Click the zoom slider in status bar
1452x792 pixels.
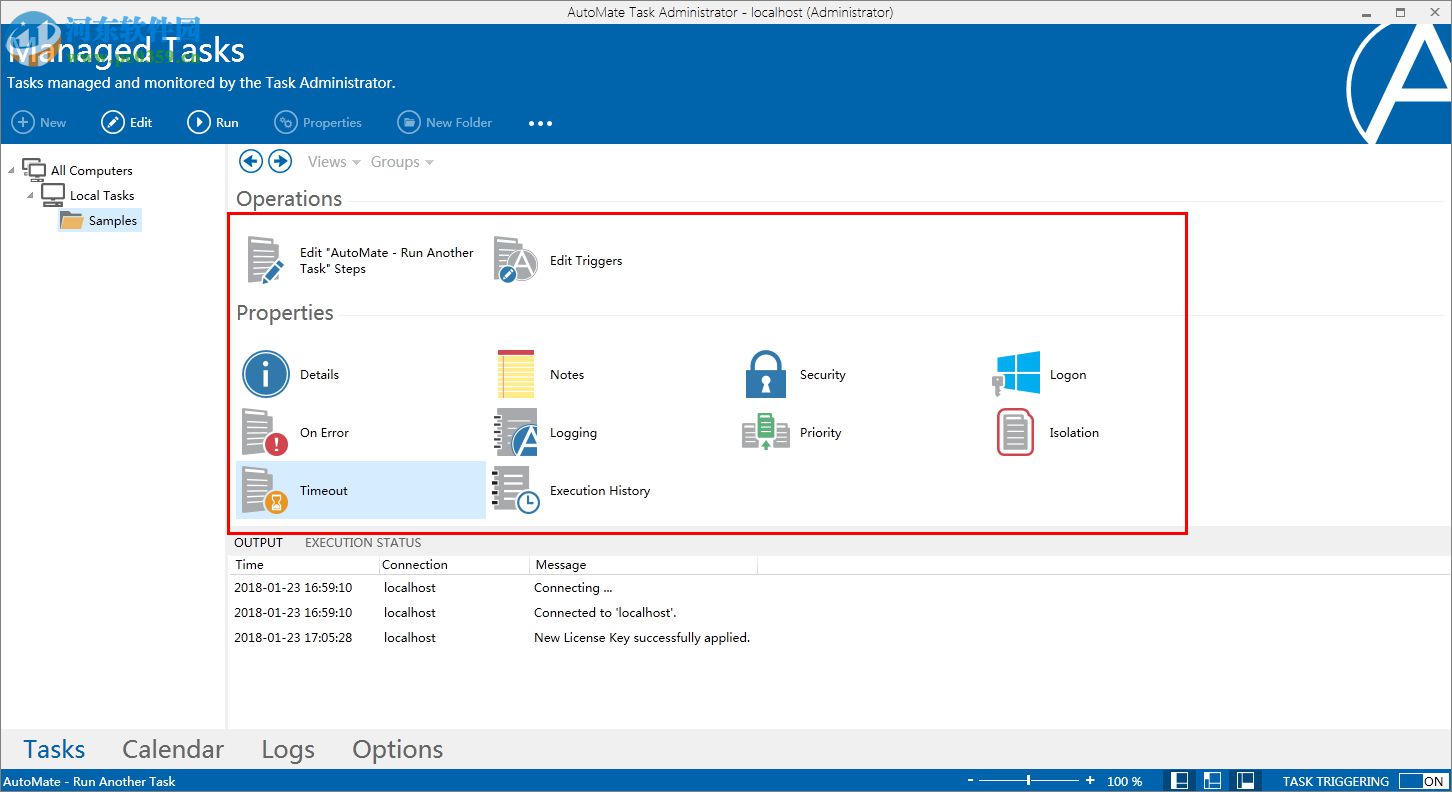tap(1029, 781)
